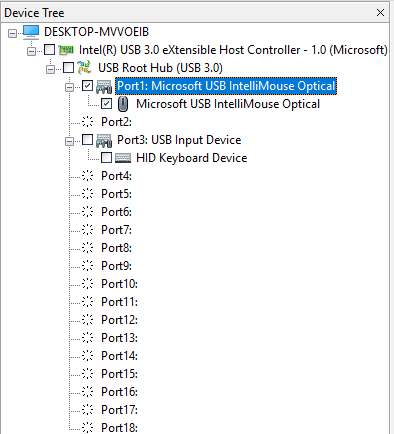Click the empty port icon for Port17

coord(87,410)
